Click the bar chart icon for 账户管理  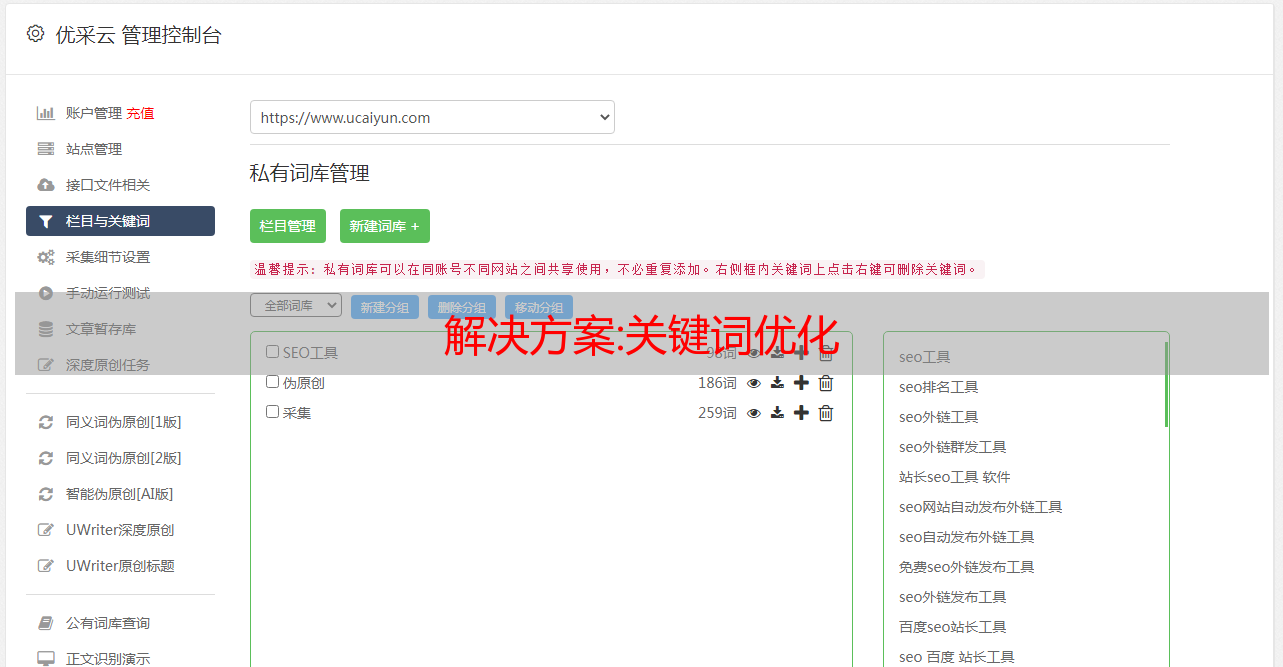(46, 113)
